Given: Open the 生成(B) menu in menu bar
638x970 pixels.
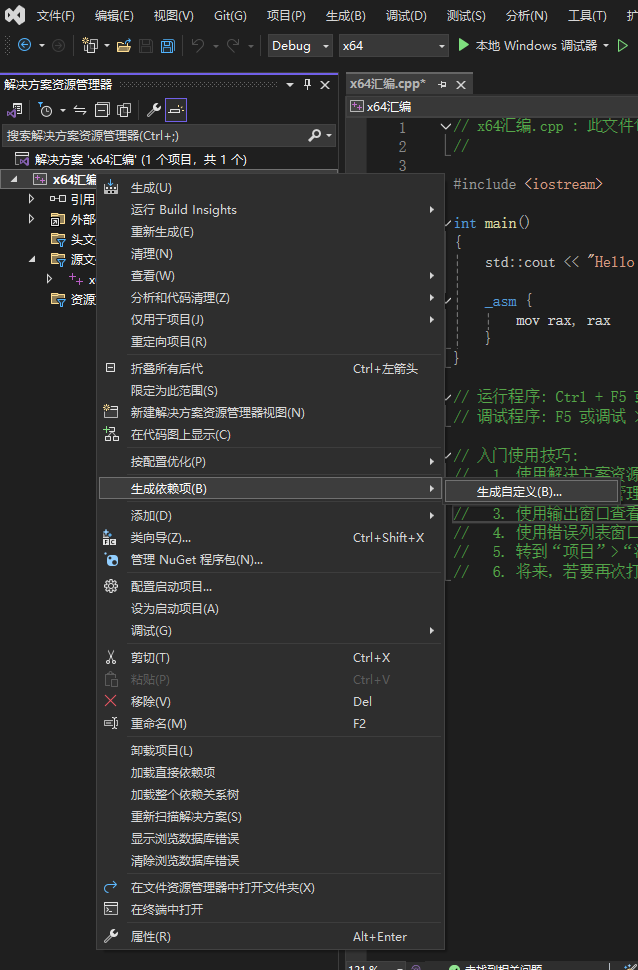Looking at the screenshot, I should pyautogui.click(x=345, y=15).
